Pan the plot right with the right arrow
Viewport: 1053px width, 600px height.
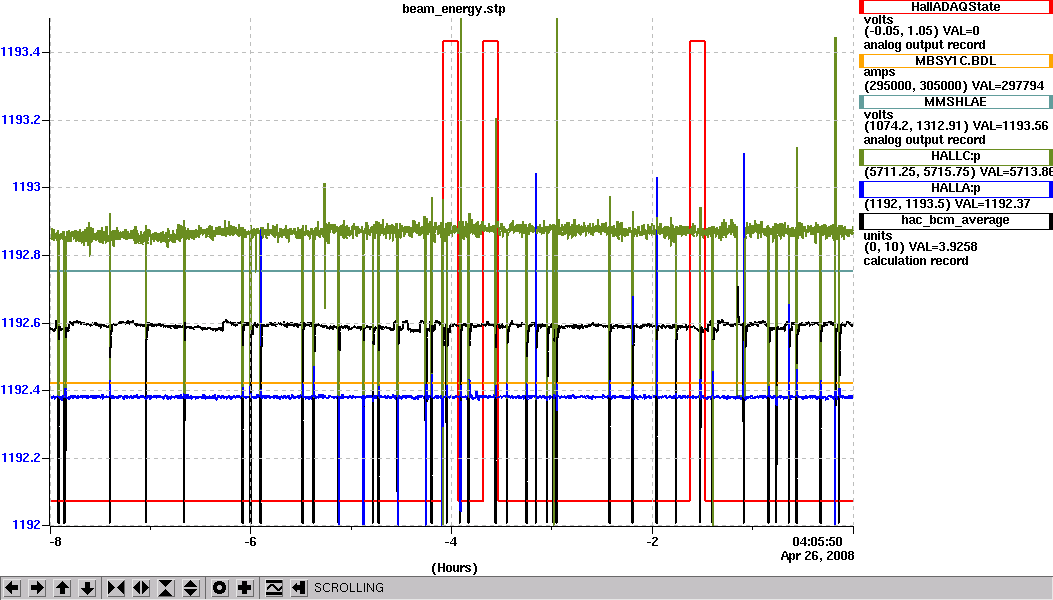38,588
